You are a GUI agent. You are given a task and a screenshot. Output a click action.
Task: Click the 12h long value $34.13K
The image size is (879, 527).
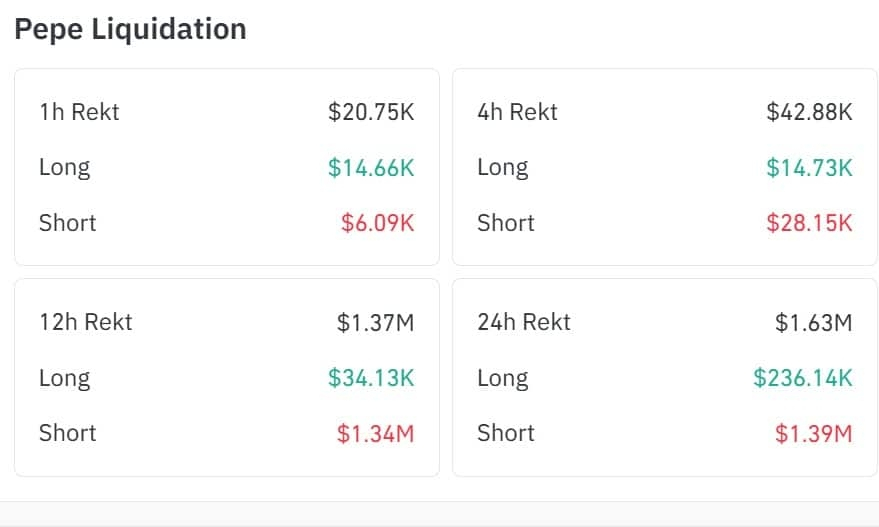[371, 378]
